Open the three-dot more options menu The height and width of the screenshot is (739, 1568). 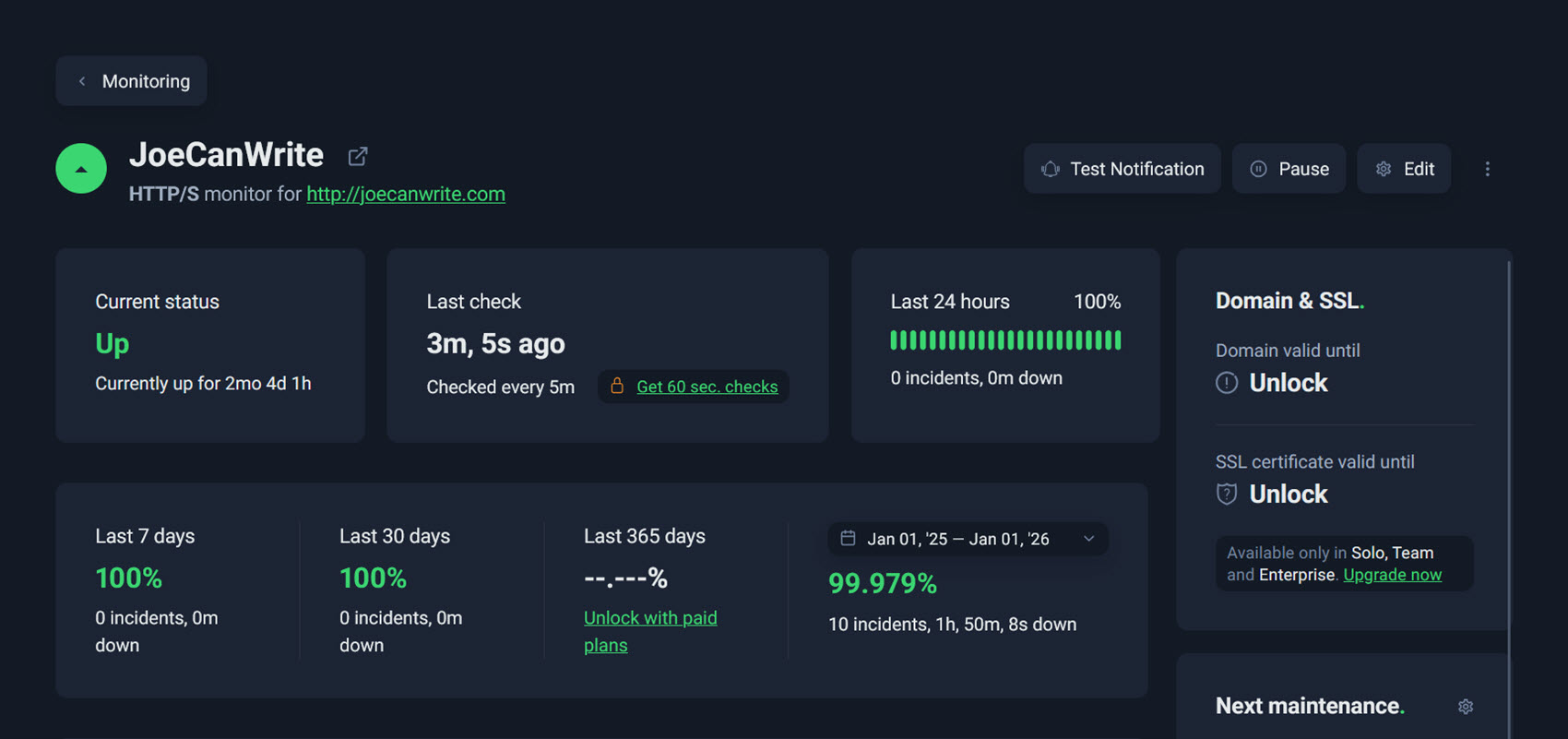pos(1488,169)
